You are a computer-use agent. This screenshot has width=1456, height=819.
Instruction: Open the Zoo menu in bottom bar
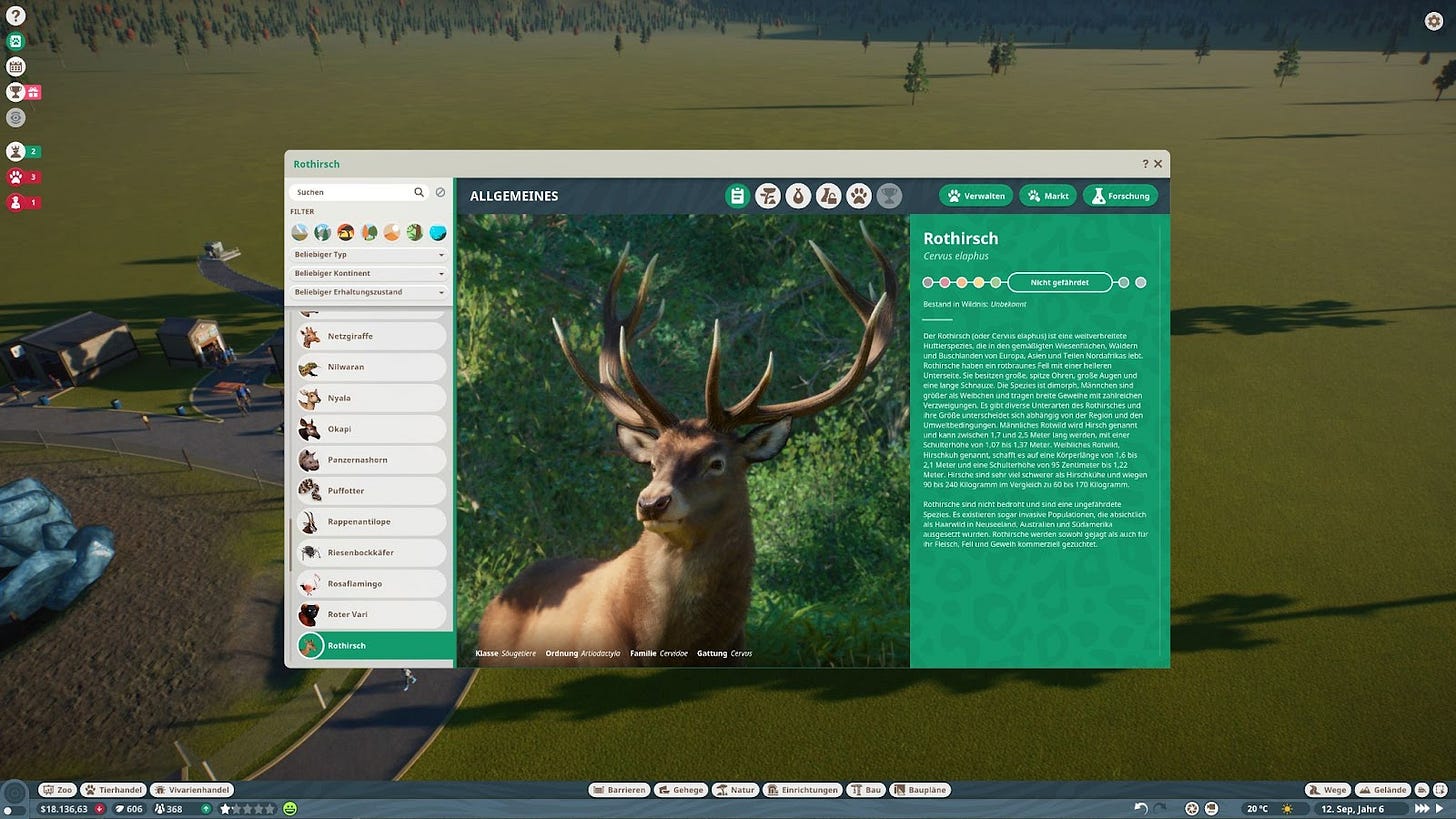point(58,790)
